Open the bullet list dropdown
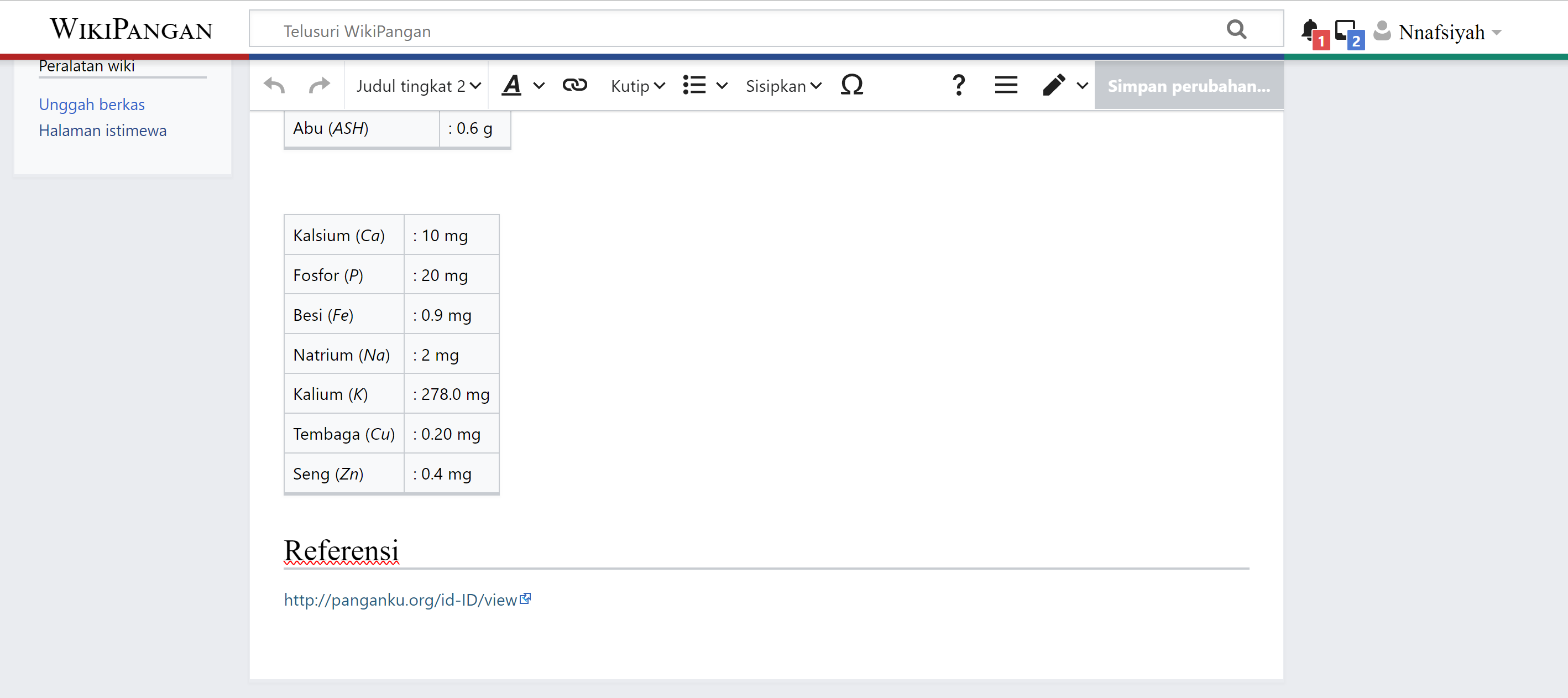1568x698 pixels. point(704,86)
